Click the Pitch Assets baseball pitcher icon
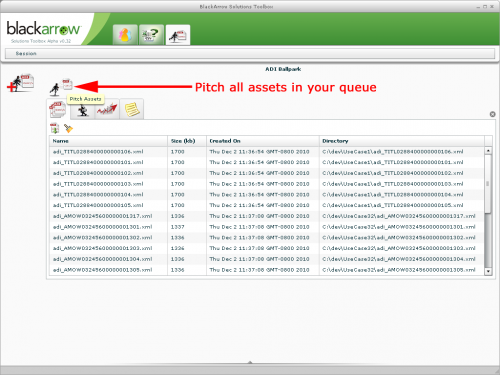500x375 pixels. (x=61, y=87)
